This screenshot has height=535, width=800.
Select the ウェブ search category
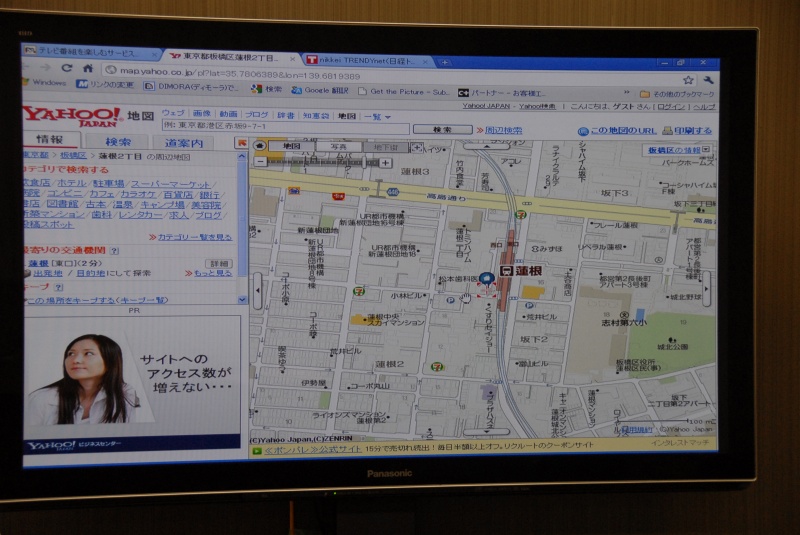(173, 113)
